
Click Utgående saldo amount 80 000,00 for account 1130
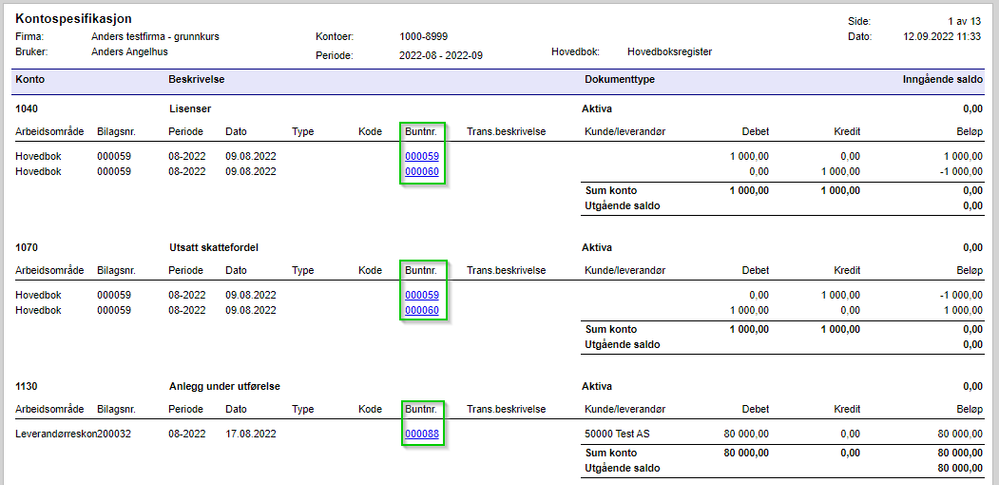959,468
